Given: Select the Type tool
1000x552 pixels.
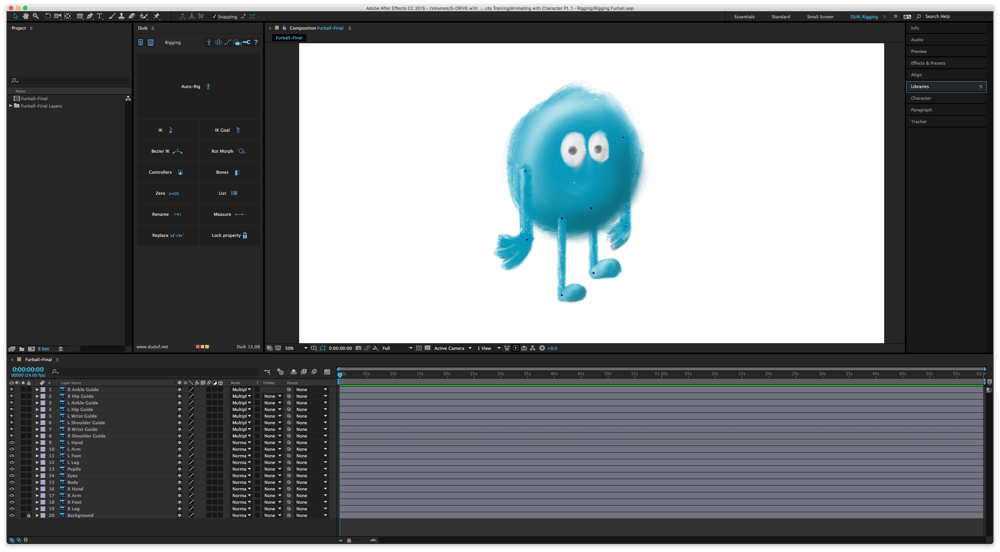Looking at the screenshot, I should click(x=99, y=16).
